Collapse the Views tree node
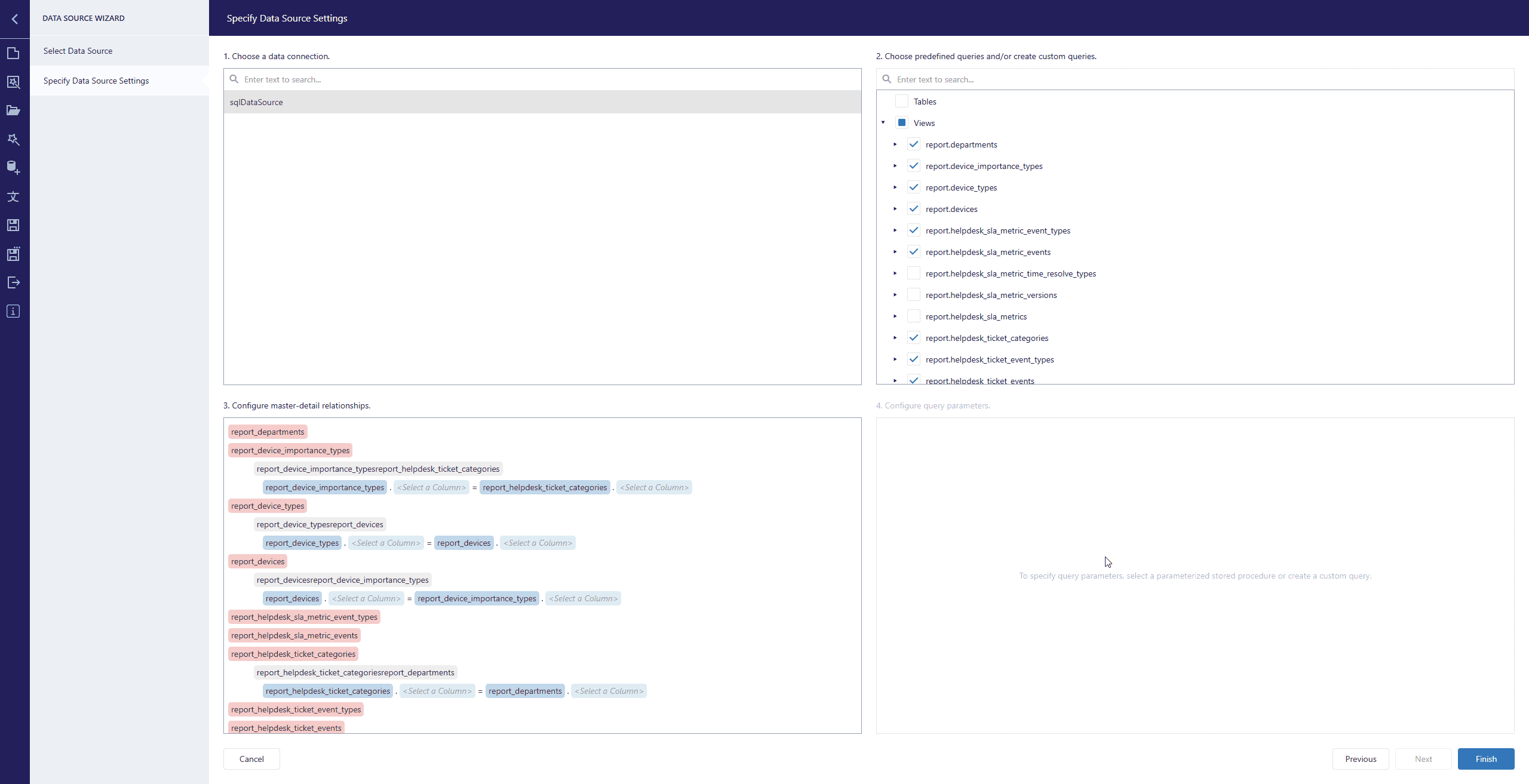The width and height of the screenshot is (1529, 784). 883,123
